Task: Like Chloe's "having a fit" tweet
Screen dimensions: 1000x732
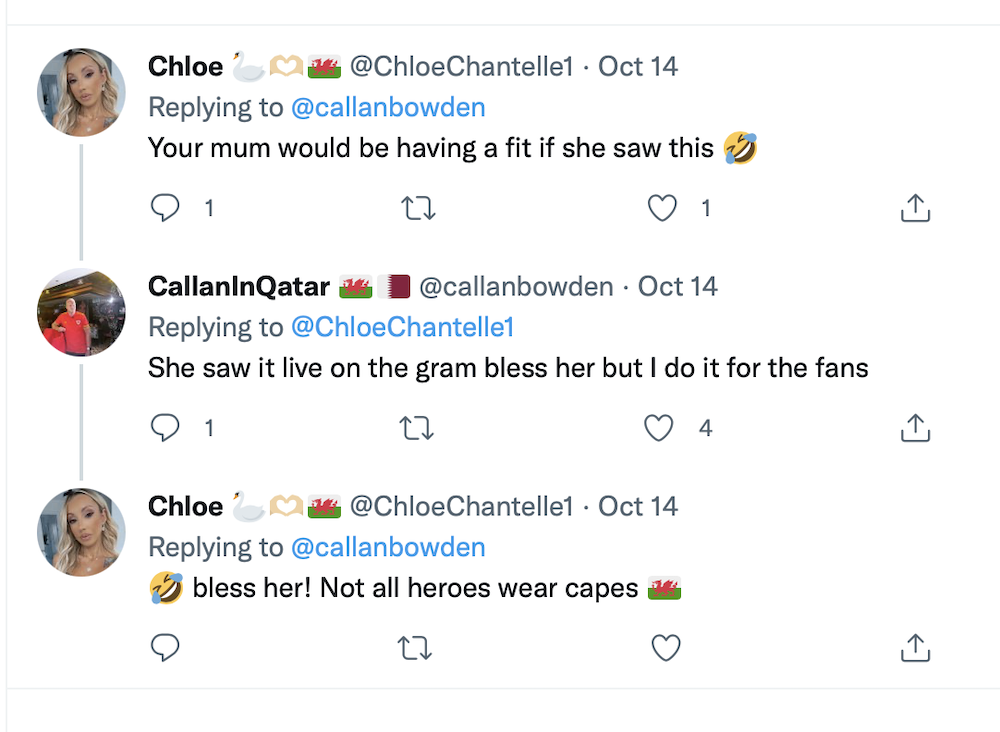Action: click(662, 208)
